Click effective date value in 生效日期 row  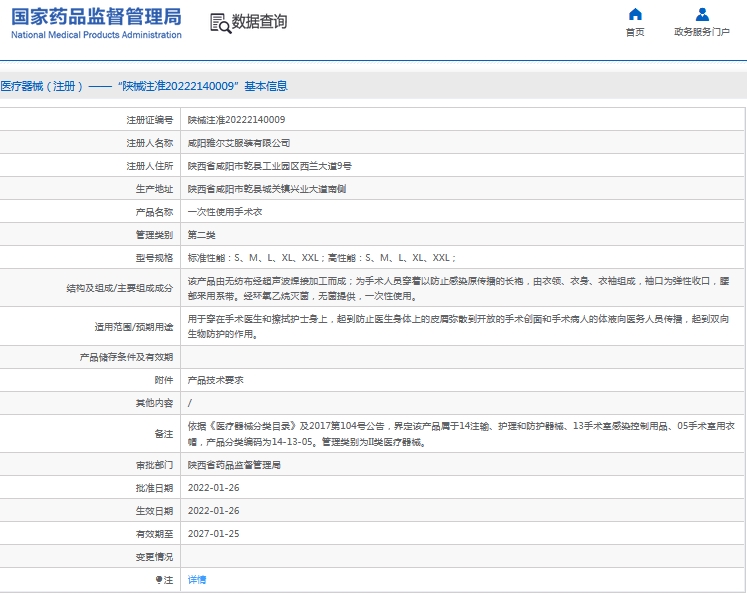click(213, 511)
